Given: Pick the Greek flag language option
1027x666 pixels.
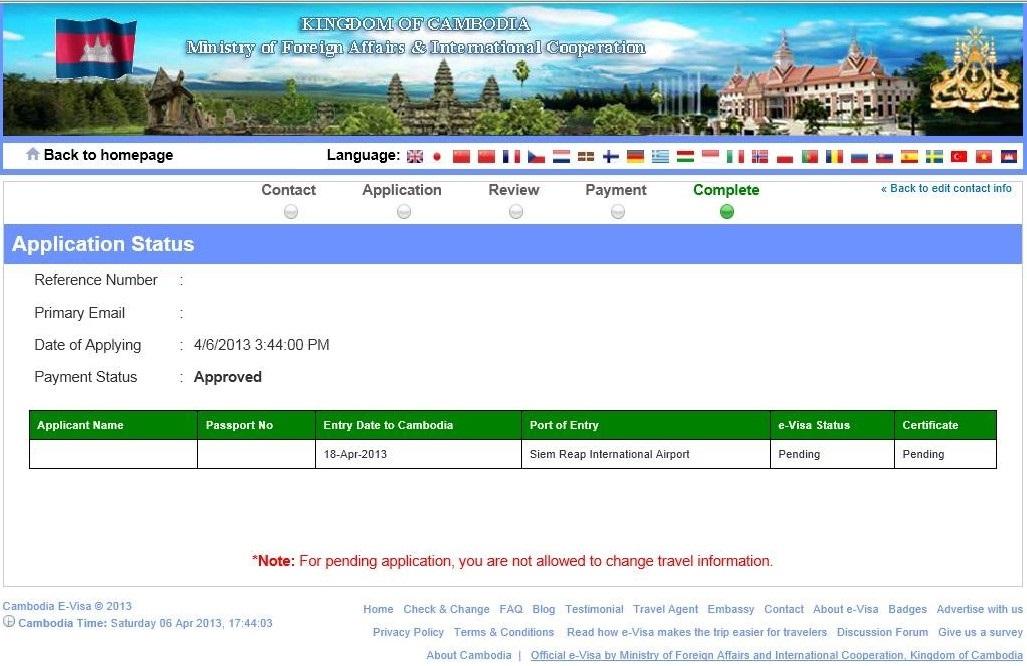Looking at the screenshot, I should tap(660, 157).
